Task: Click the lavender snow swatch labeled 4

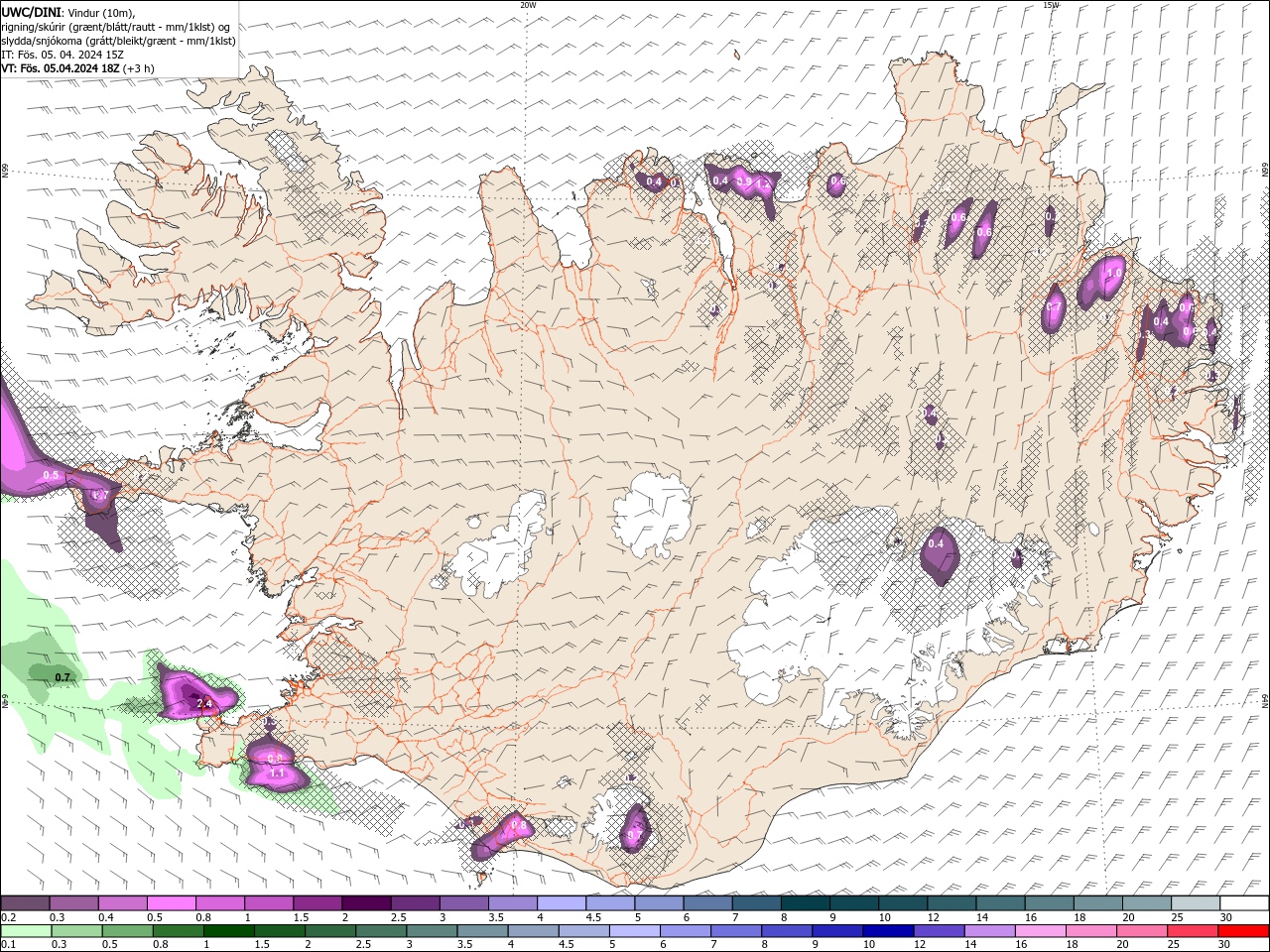Action: [x=561, y=903]
